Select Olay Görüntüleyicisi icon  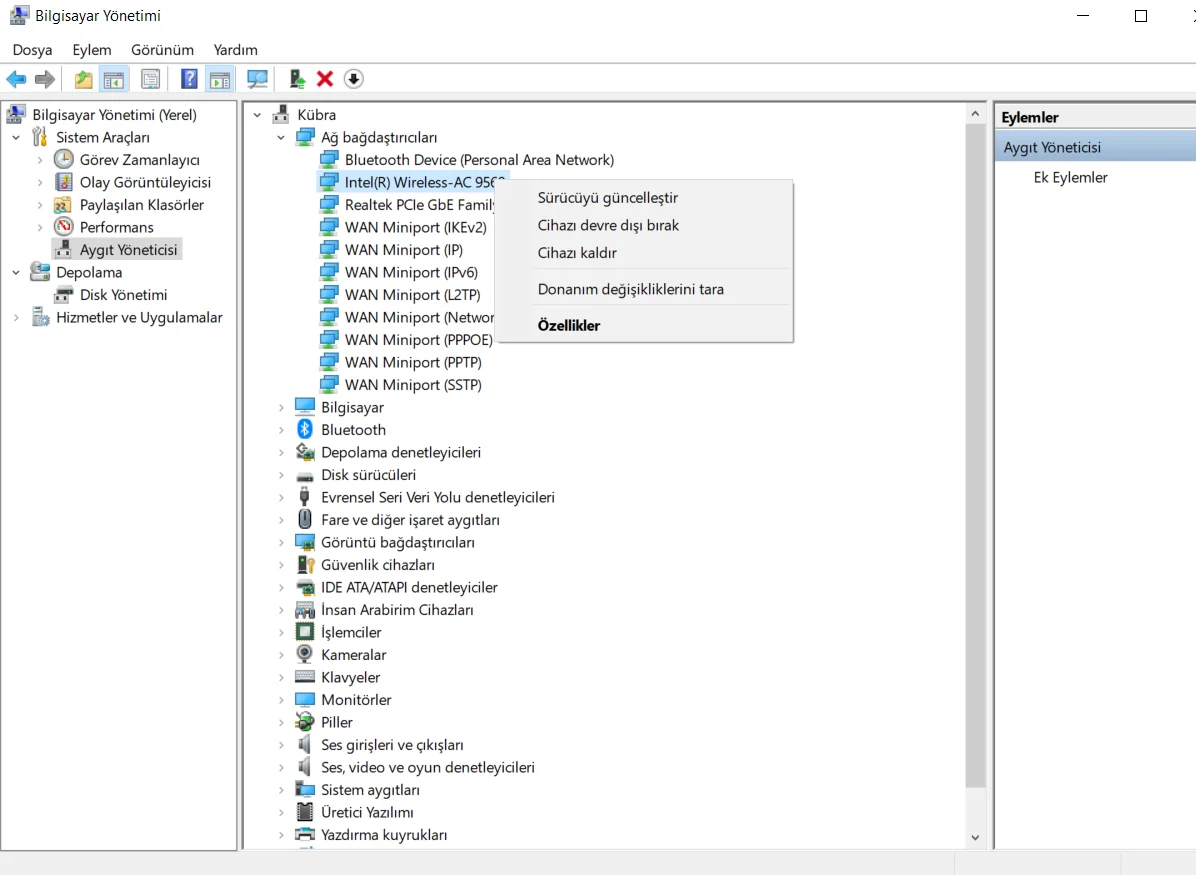[63, 182]
